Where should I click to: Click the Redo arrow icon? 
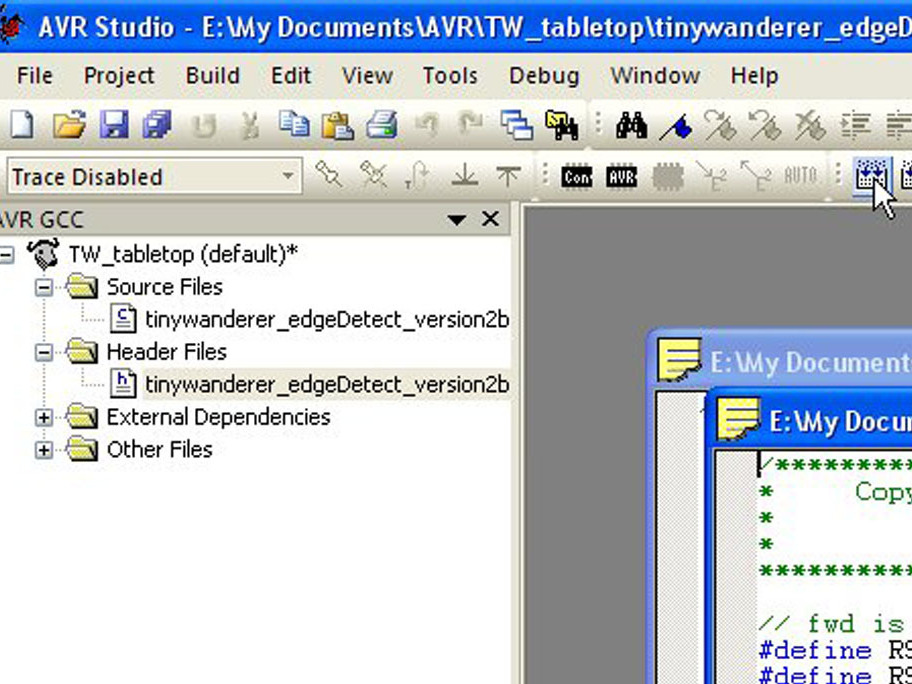tap(471, 124)
